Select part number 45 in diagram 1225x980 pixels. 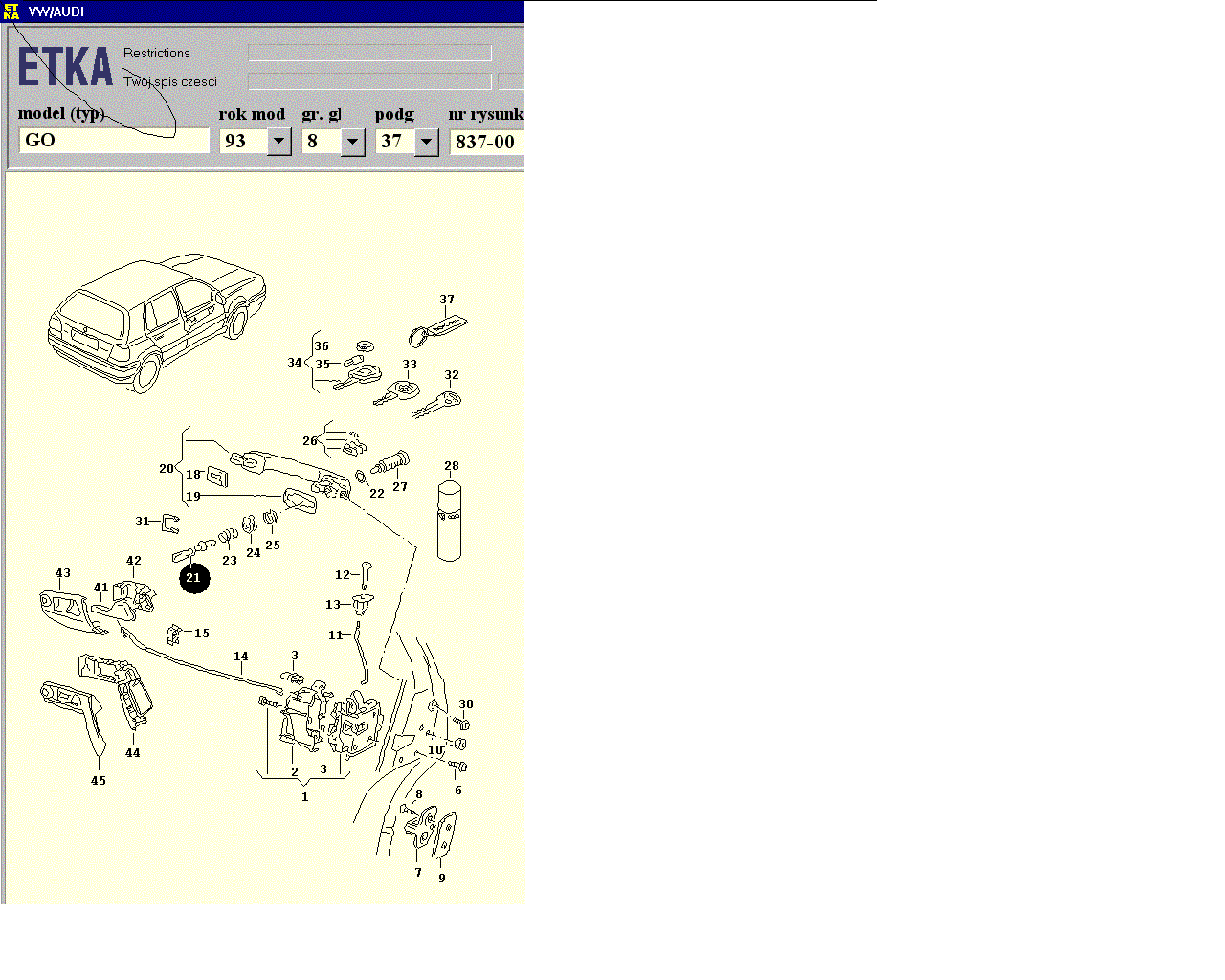(x=99, y=781)
